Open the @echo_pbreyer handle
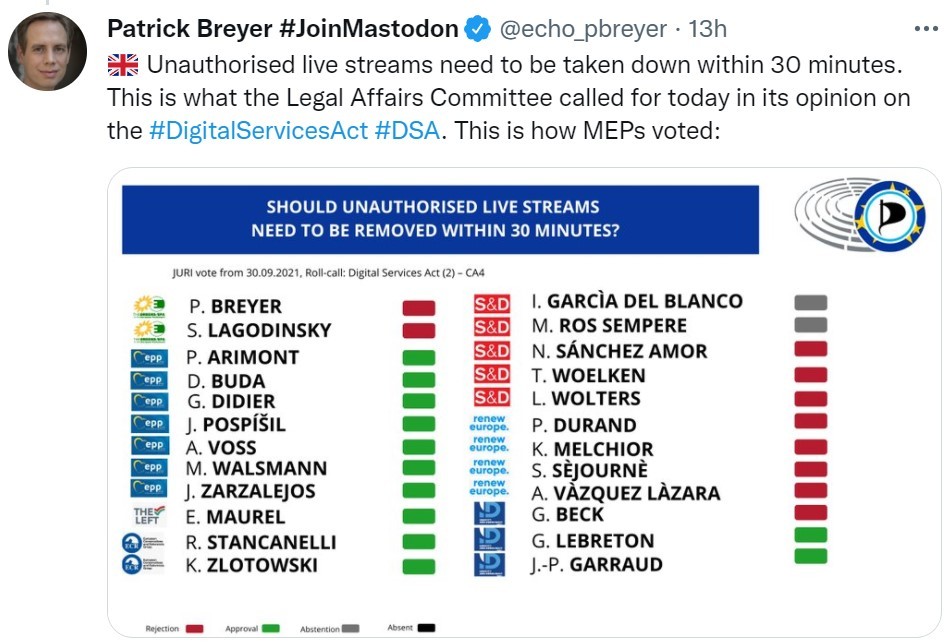This screenshot has height=643, width=952. point(583,29)
